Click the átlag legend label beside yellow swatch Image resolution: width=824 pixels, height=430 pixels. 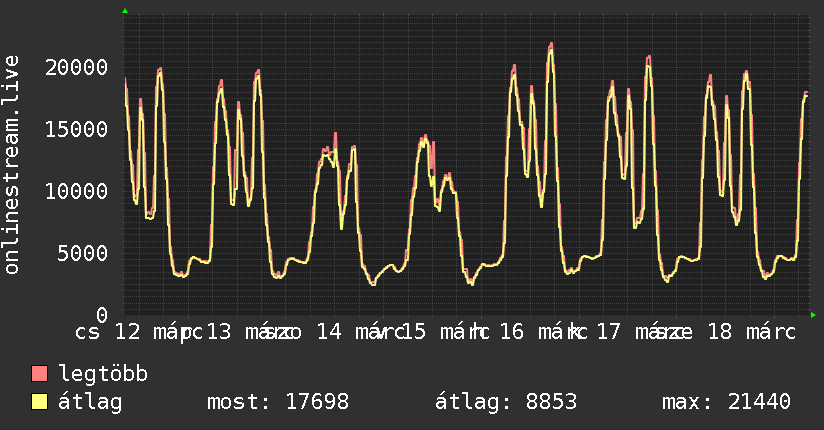[x=90, y=402]
